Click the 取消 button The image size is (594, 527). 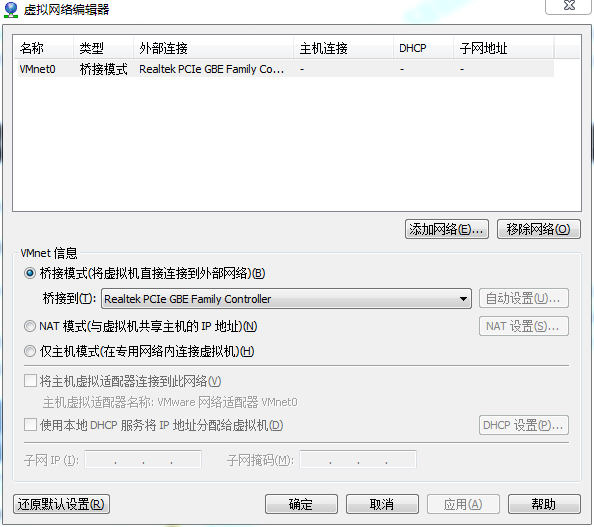[382, 504]
